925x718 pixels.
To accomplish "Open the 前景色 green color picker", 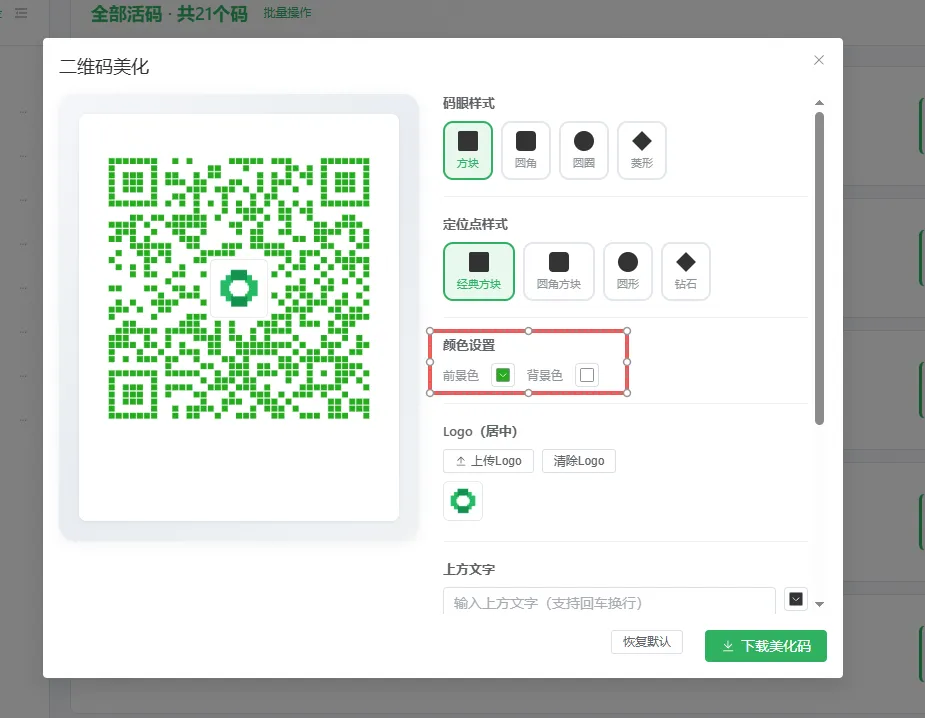I will tap(503, 375).
